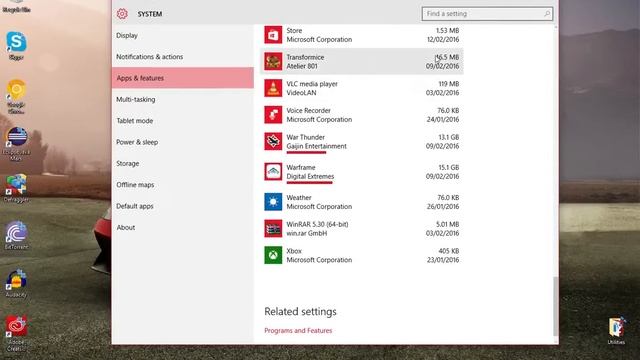Image resolution: width=640 pixels, height=360 pixels.
Task: Select Transformice app name text
Action: (x=305, y=57)
